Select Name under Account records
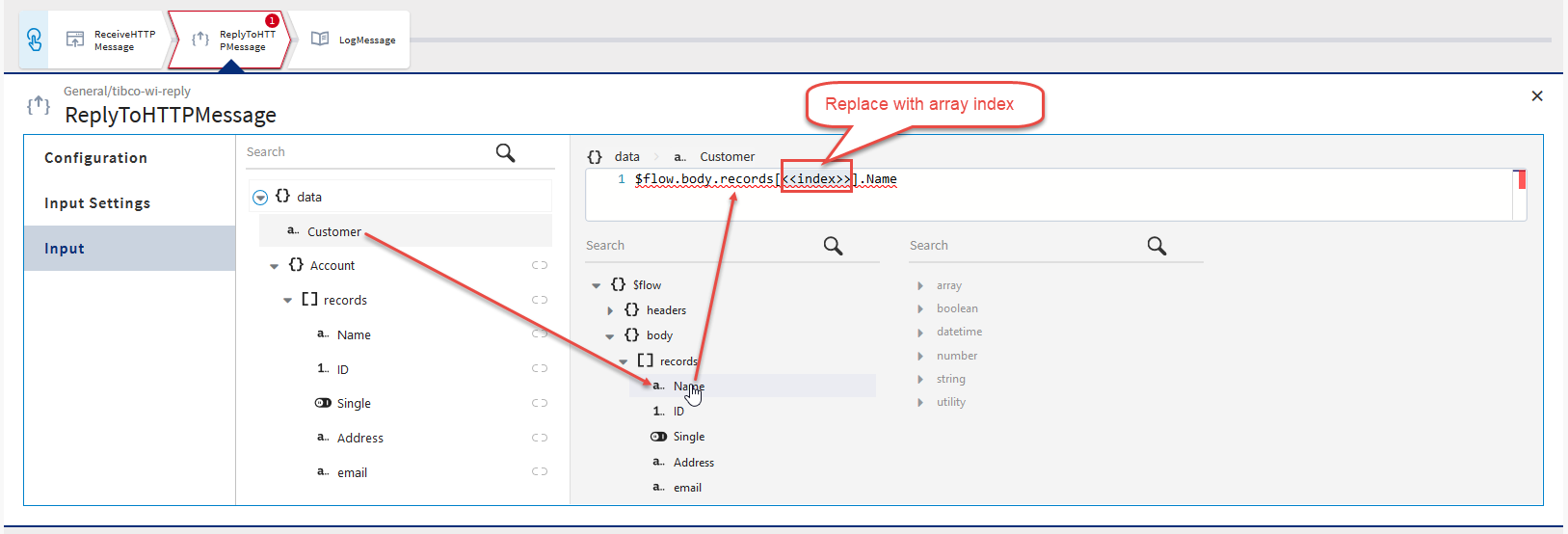 (354, 335)
